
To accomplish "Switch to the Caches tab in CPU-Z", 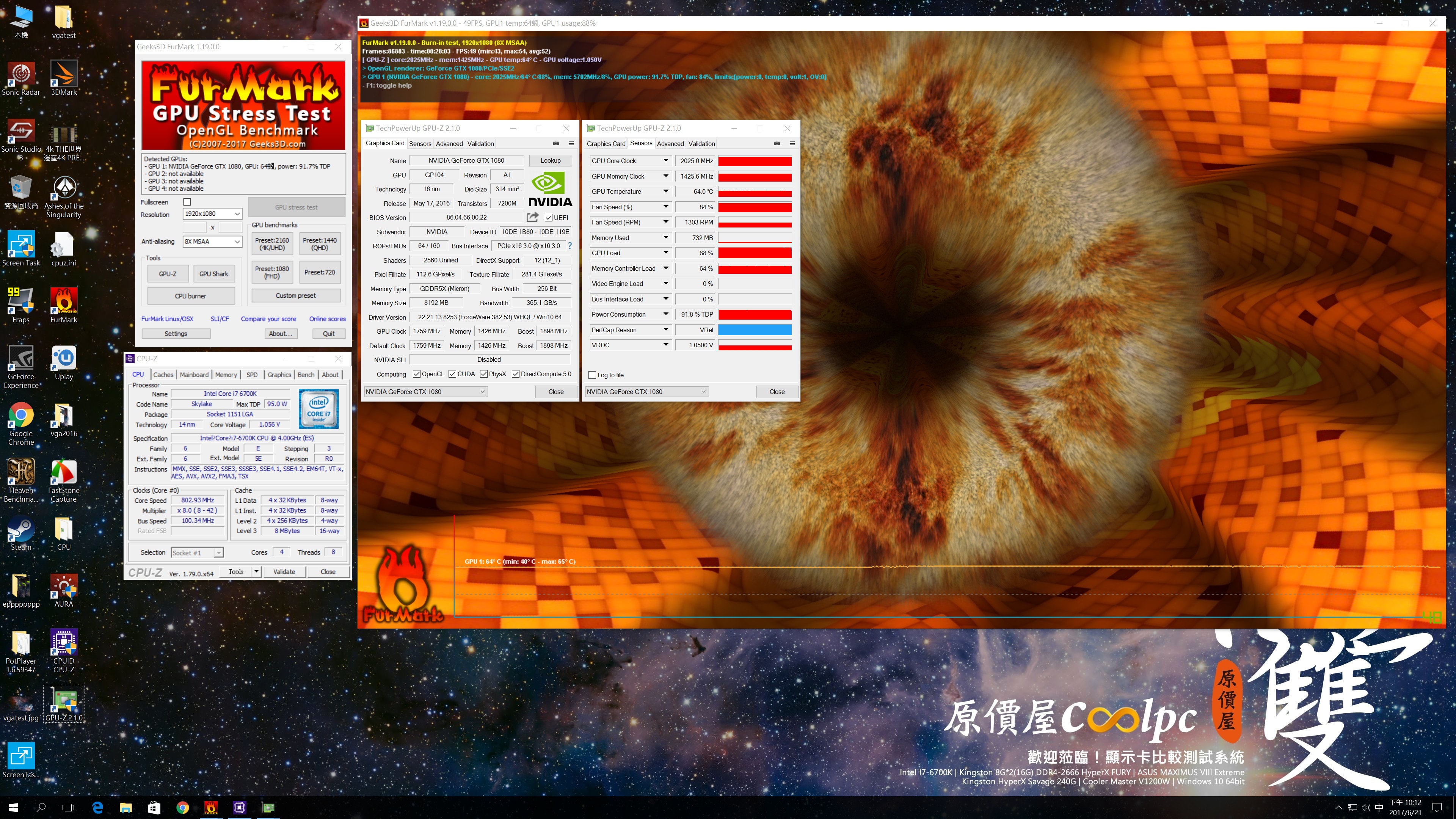I will (163, 375).
